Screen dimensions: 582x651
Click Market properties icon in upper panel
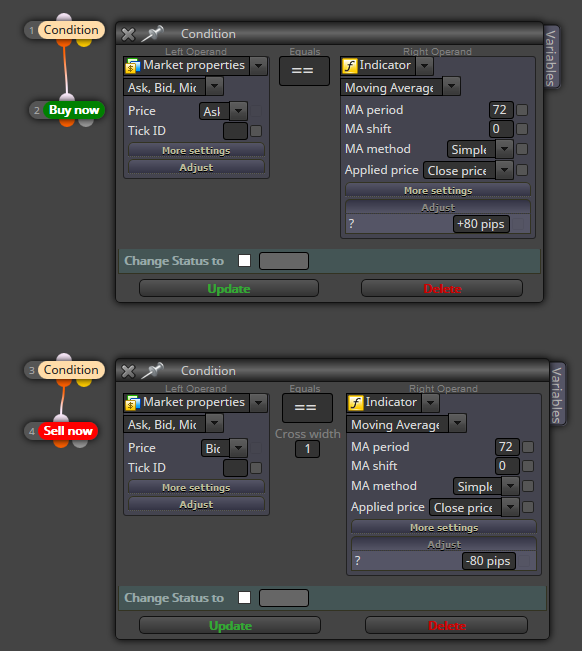click(132, 66)
